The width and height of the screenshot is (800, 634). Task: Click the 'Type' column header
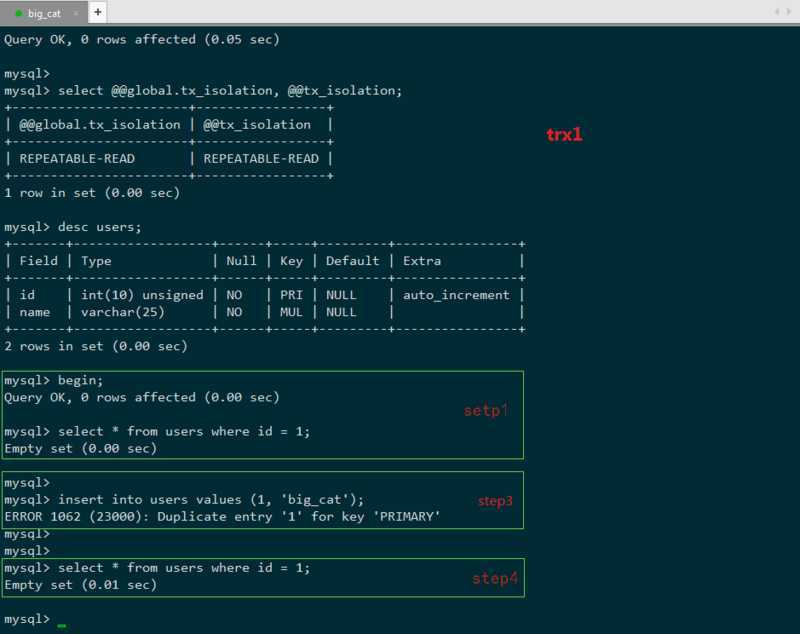click(x=96, y=261)
